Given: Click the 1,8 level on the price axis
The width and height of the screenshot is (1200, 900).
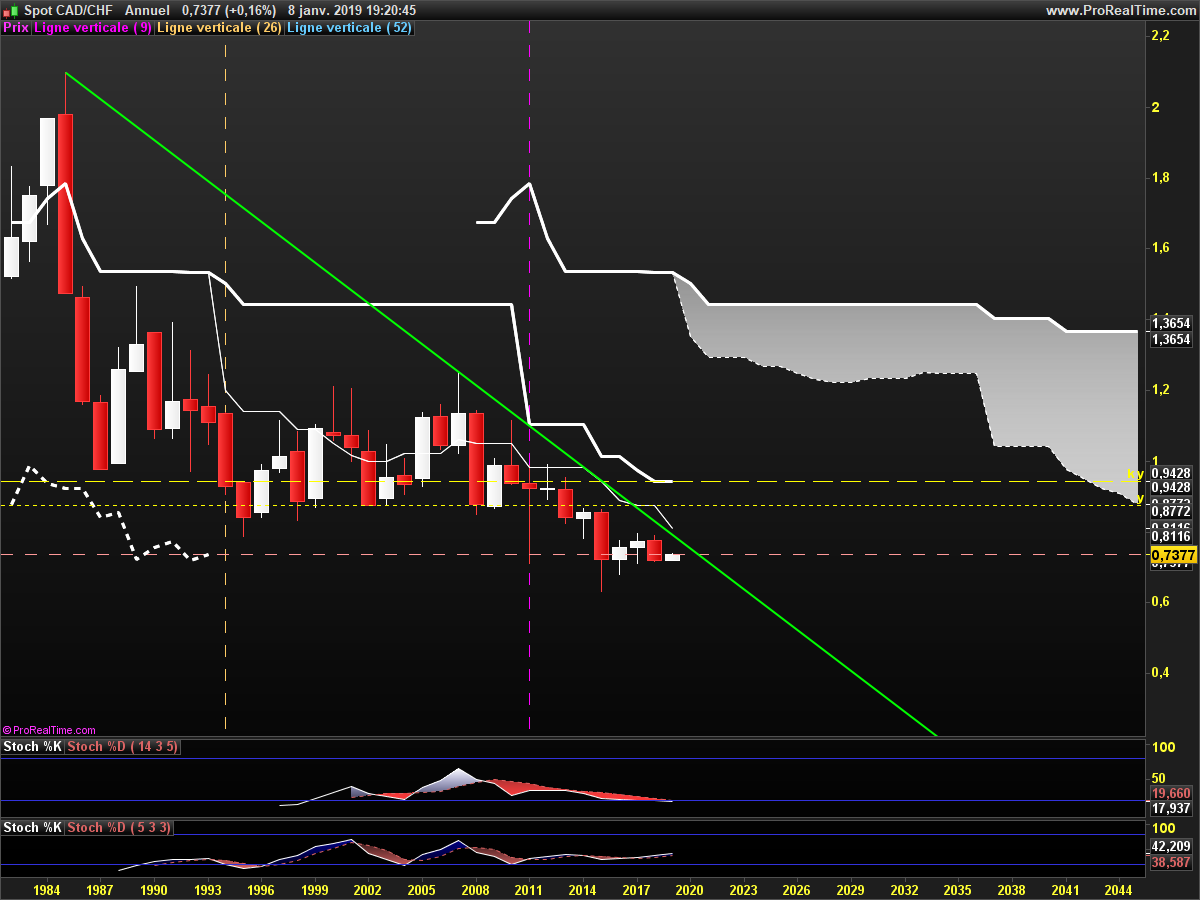Looking at the screenshot, I should click(x=1160, y=178).
